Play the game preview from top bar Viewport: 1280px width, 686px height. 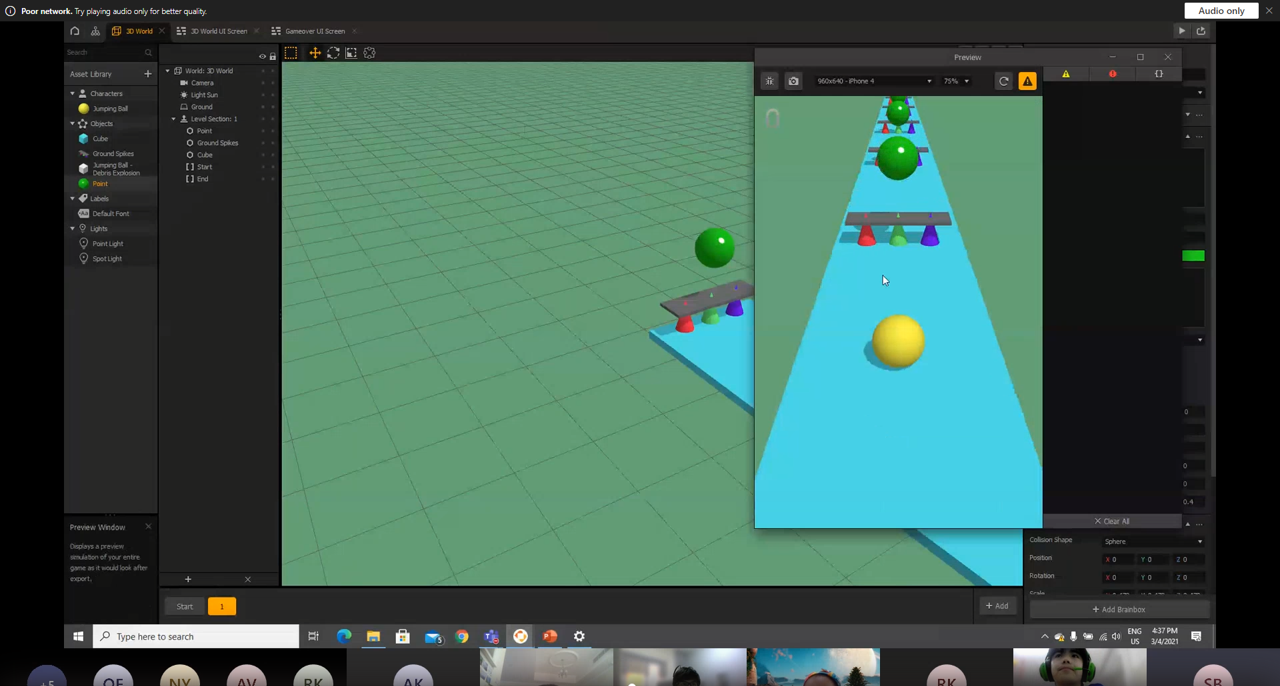(1181, 31)
